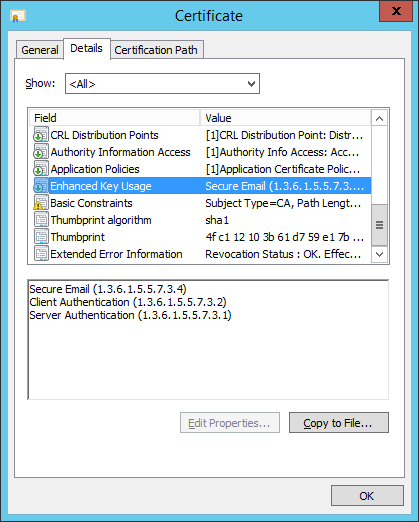
Task: Select the Details tab
Action: coord(86,48)
